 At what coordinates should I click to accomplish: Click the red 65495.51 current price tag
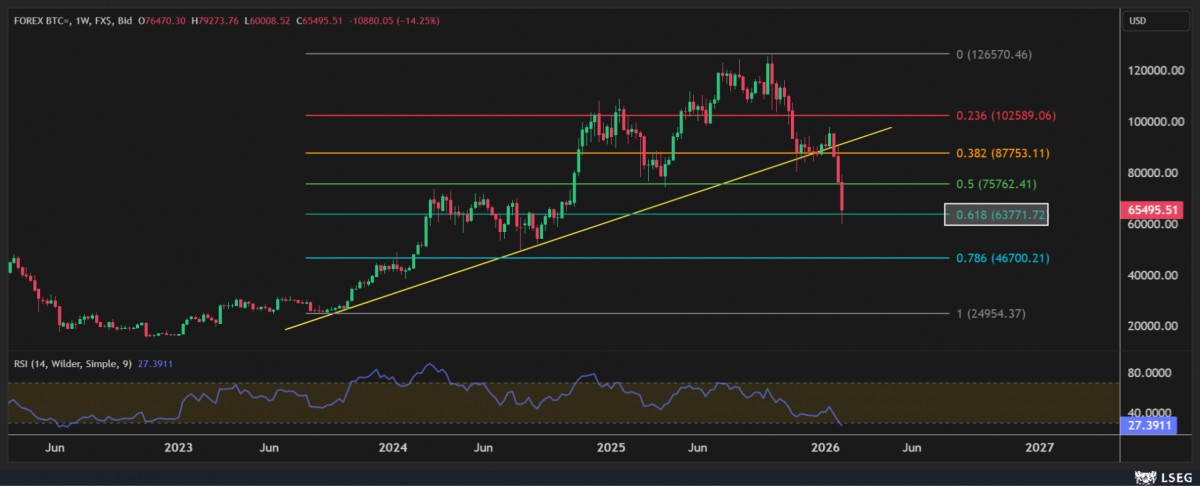tap(1155, 210)
